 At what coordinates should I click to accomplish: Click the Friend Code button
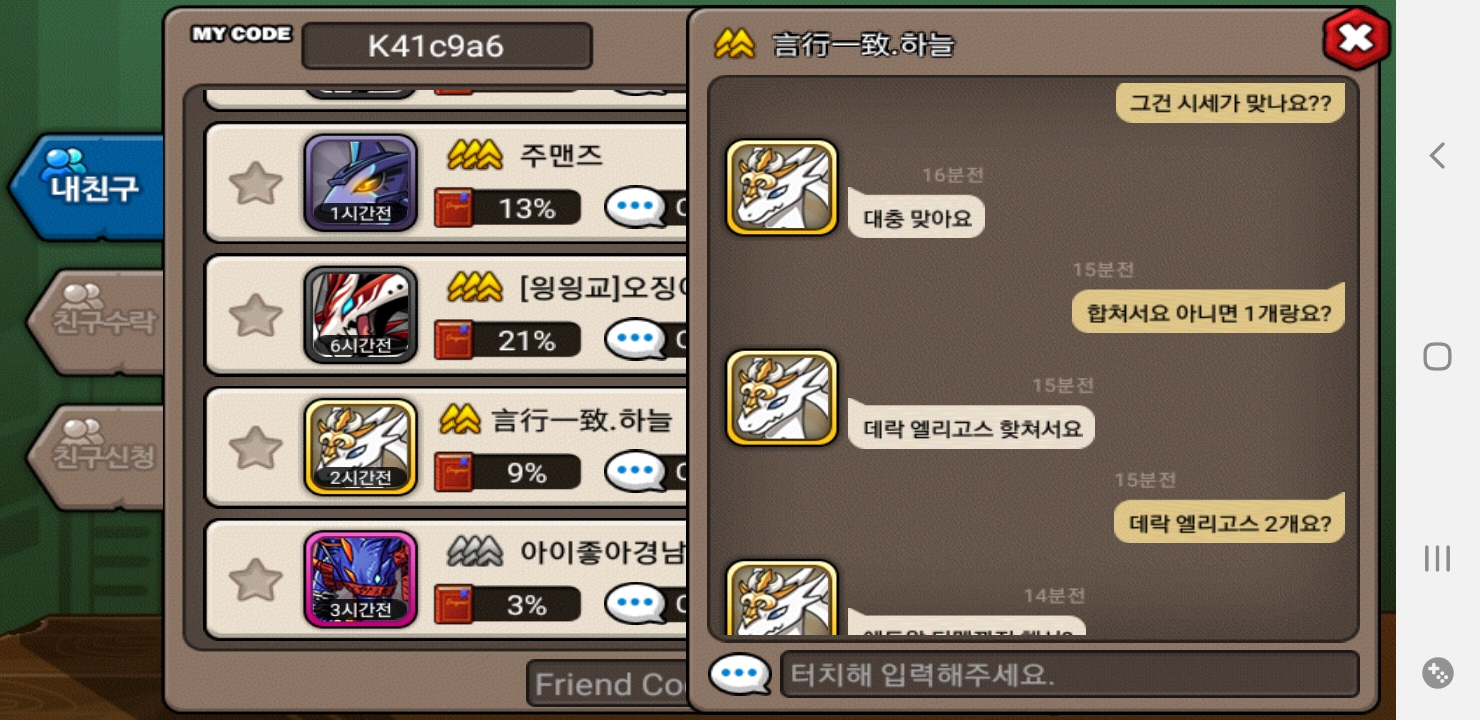(x=608, y=684)
